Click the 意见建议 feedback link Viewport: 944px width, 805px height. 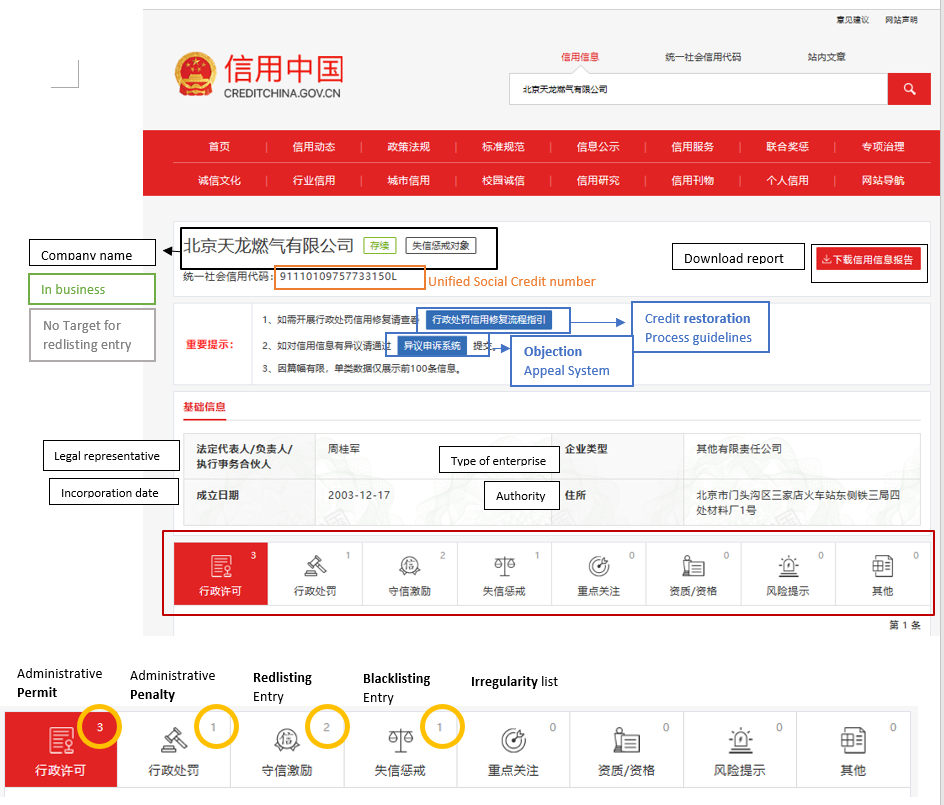point(851,19)
